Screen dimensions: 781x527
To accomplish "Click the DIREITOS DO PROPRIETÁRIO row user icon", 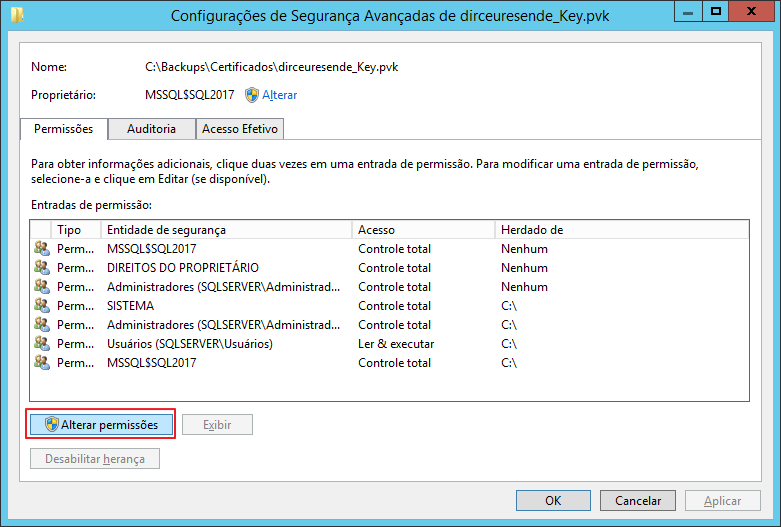I will coord(41,267).
